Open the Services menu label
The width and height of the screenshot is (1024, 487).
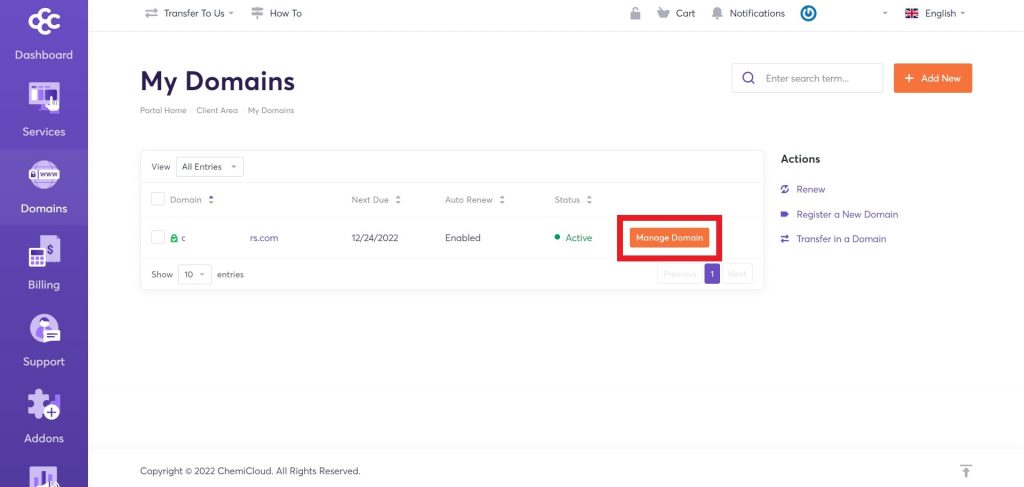[x=44, y=132]
